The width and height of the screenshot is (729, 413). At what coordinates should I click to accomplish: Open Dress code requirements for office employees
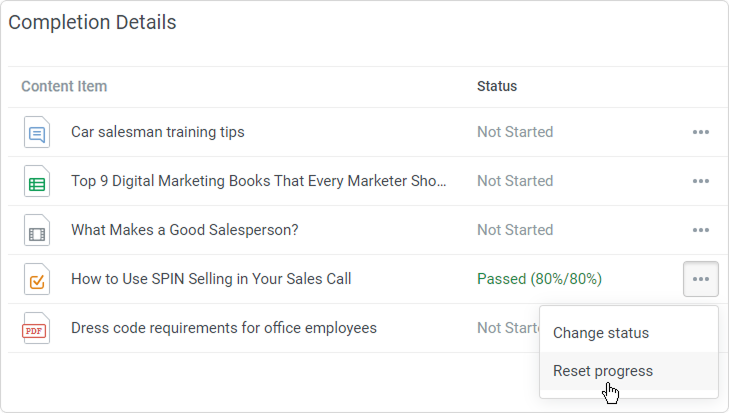[x=224, y=328]
